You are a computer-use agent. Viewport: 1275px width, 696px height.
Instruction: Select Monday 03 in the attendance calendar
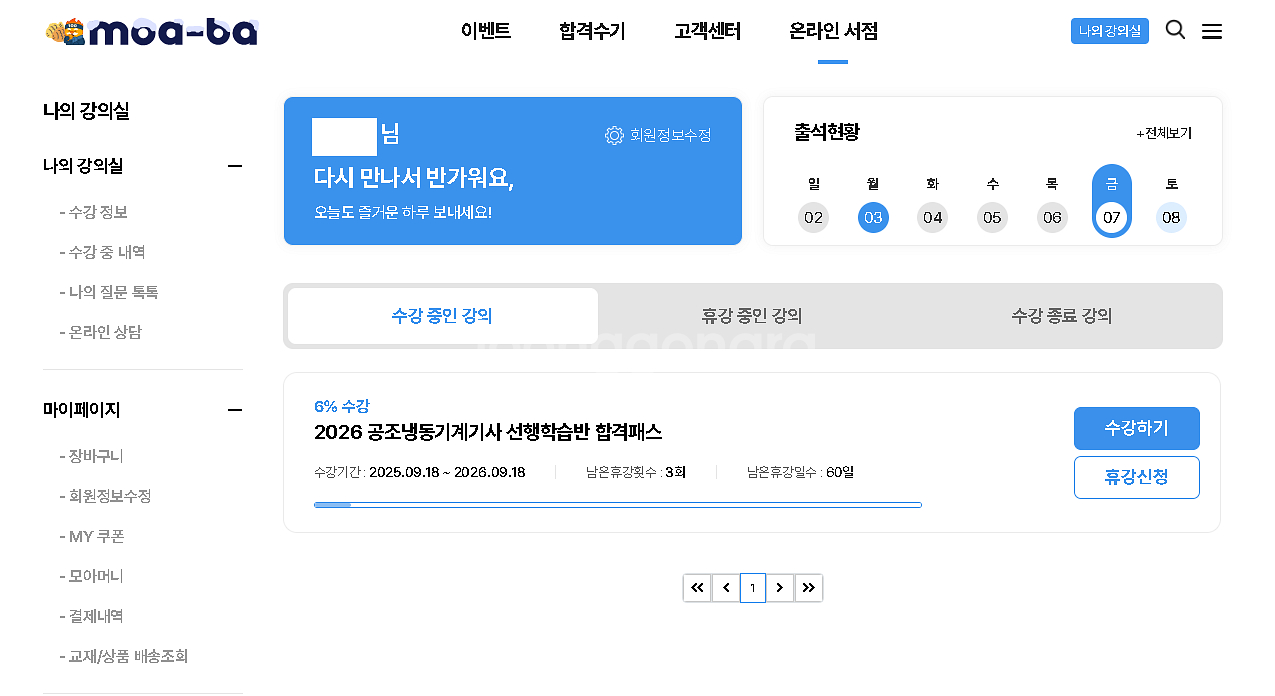coord(873,217)
